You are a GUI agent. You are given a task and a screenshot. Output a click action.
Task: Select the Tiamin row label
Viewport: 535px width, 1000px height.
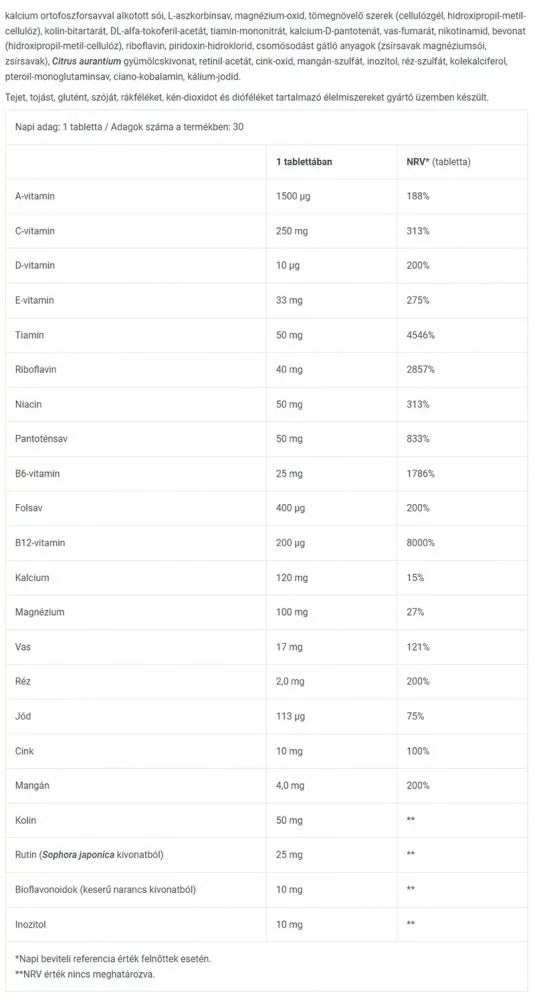[27, 335]
